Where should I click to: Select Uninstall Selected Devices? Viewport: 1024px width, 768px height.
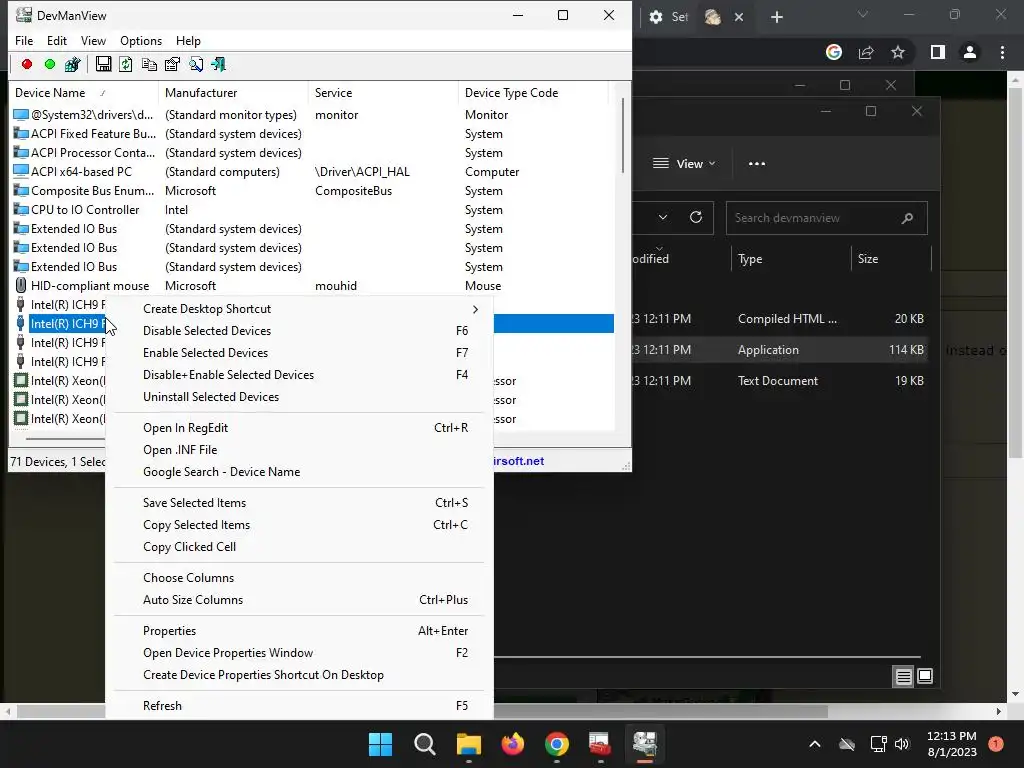coord(299,397)
